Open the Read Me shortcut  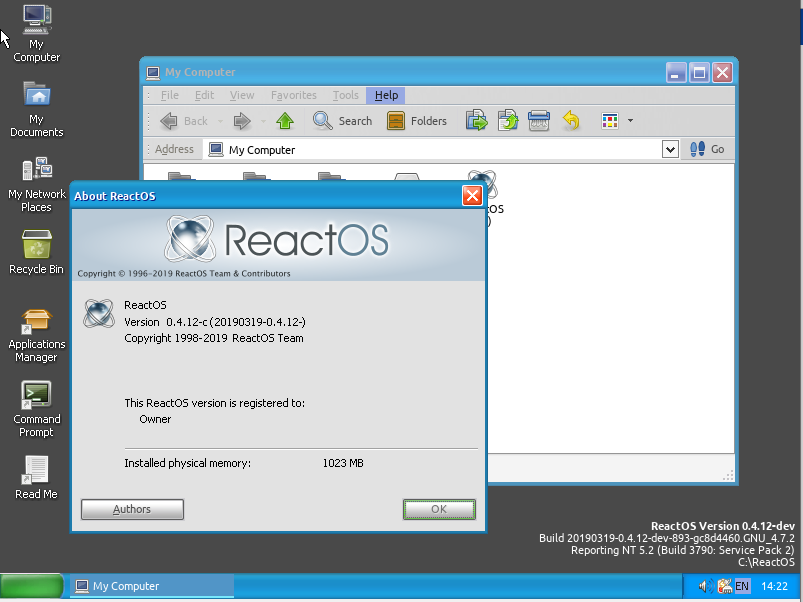[x=36, y=478]
